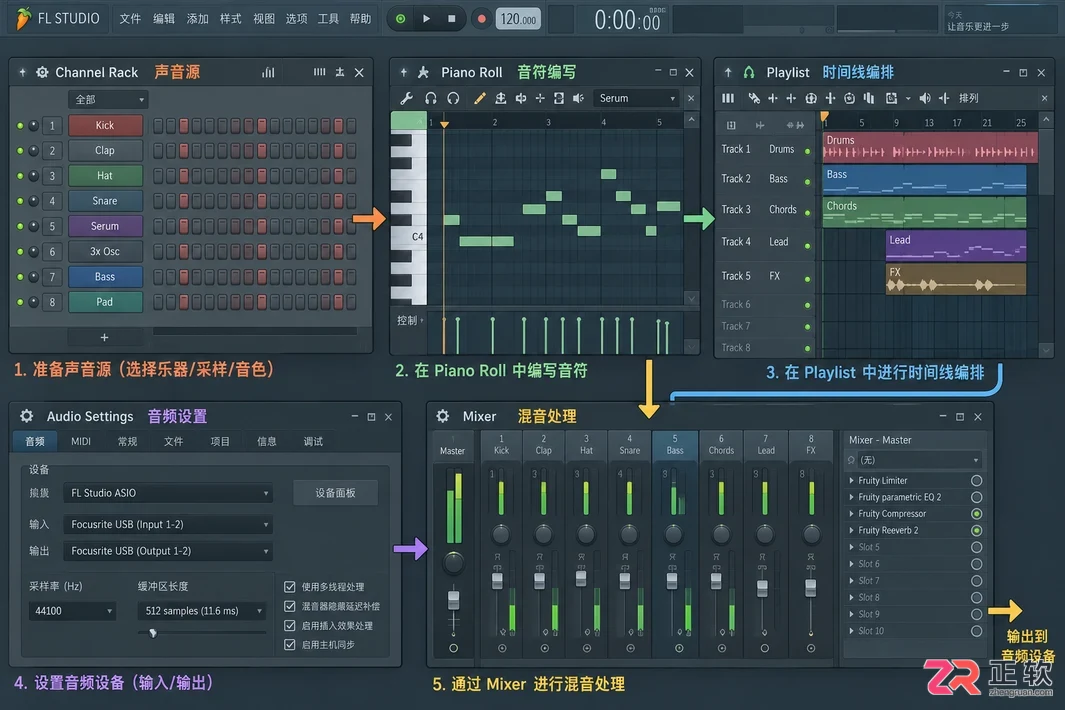The height and width of the screenshot is (710, 1065).
Task: Click the Drums clip in Playlist
Action: tap(930, 147)
